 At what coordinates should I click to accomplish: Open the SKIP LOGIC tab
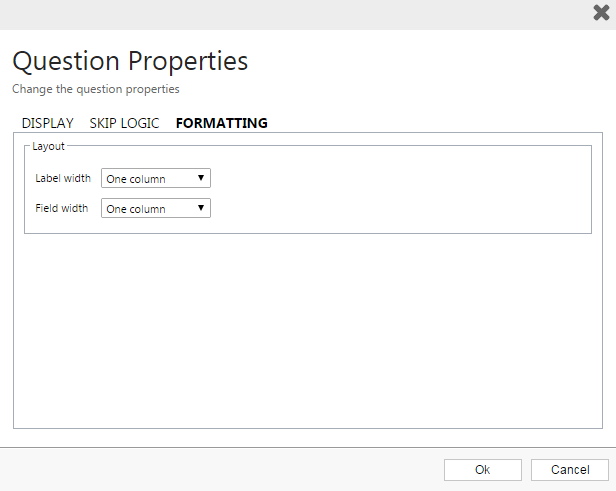tap(124, 123)
